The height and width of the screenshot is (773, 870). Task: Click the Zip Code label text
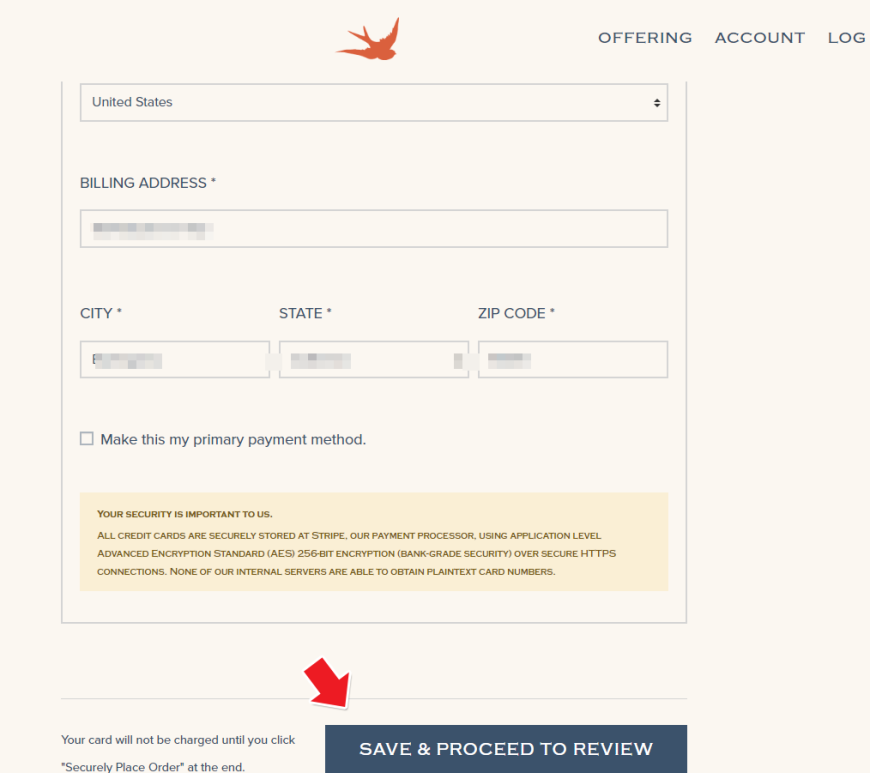pyautogui.click(x=516, y=314)
